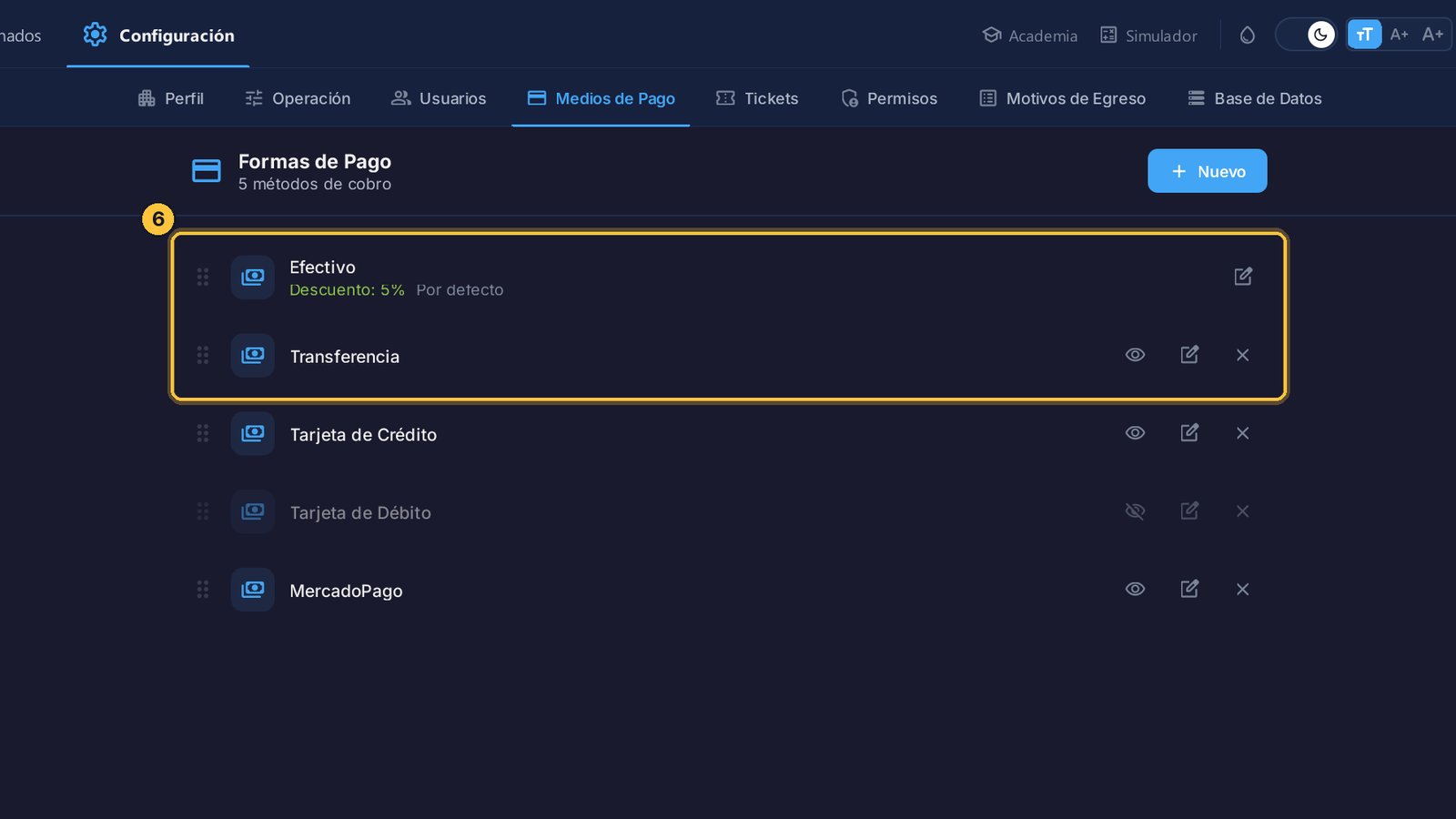Click the MercadoPago cash icon
The height and width of the screenshot is (819, 1456).
(x=253, y=590)
